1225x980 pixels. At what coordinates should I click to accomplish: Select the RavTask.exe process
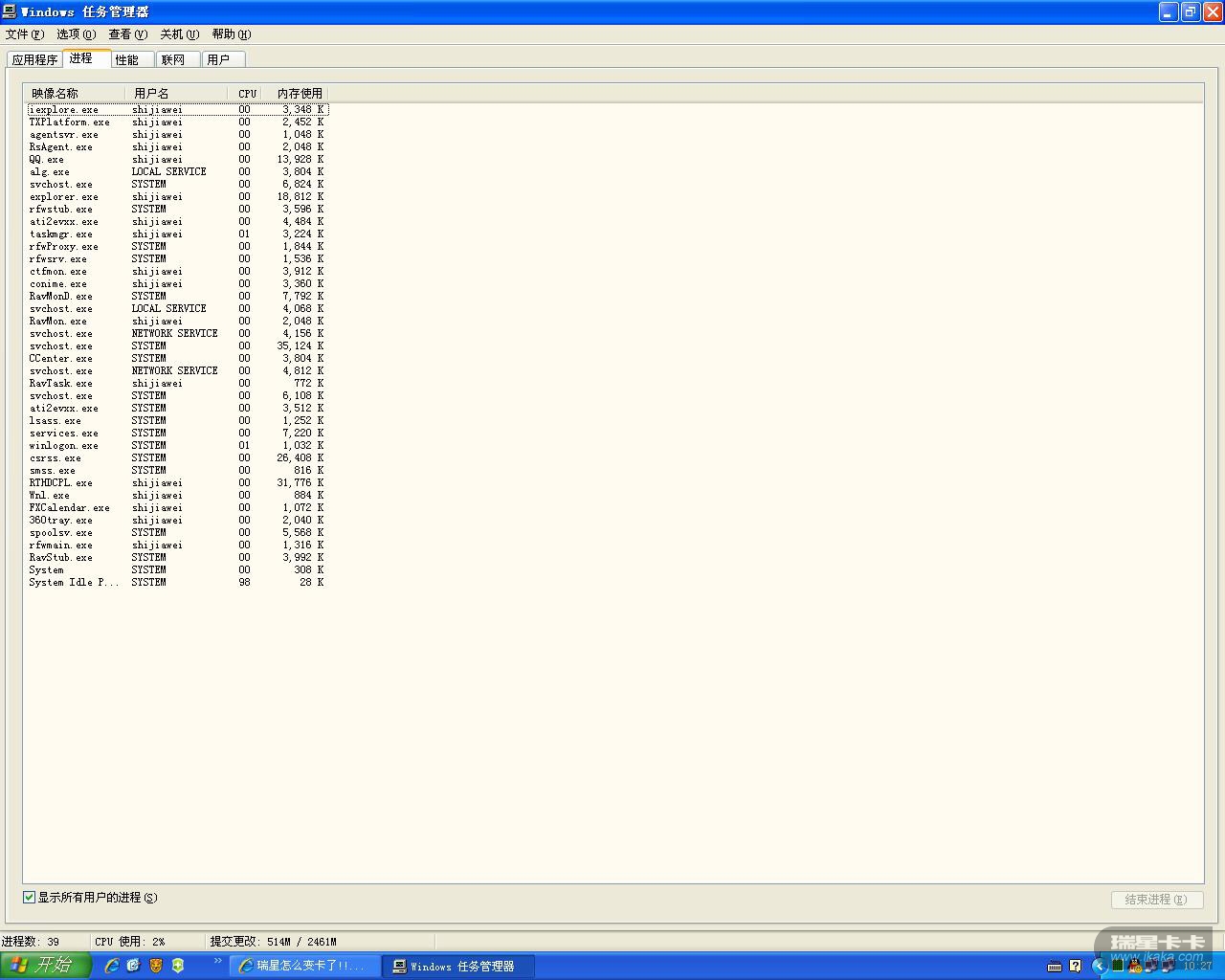coord(178,384)
